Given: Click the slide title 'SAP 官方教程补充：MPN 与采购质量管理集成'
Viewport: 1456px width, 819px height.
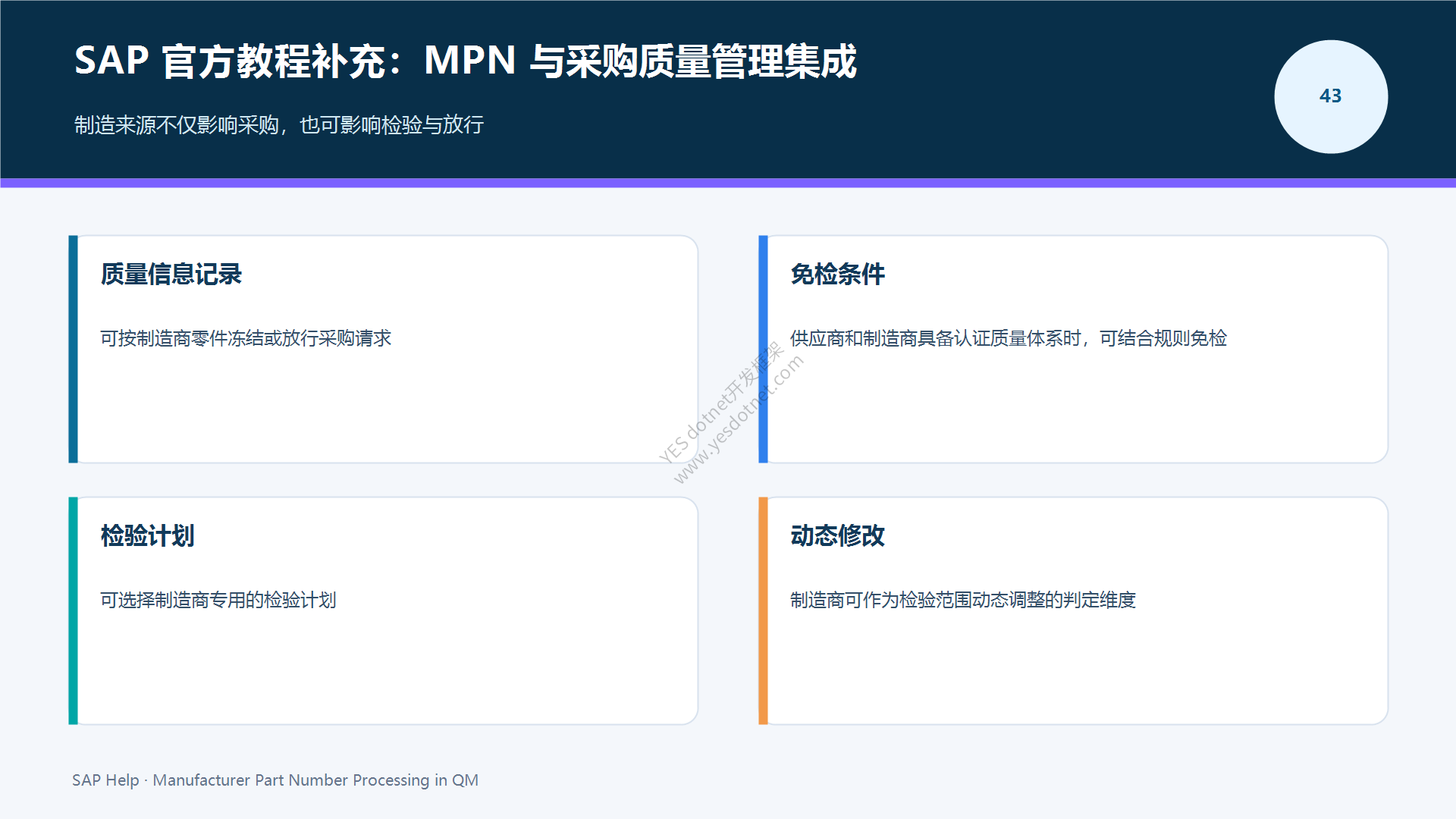Looking at the screenshot, I should pyautogui.click(x=466, y=61).
